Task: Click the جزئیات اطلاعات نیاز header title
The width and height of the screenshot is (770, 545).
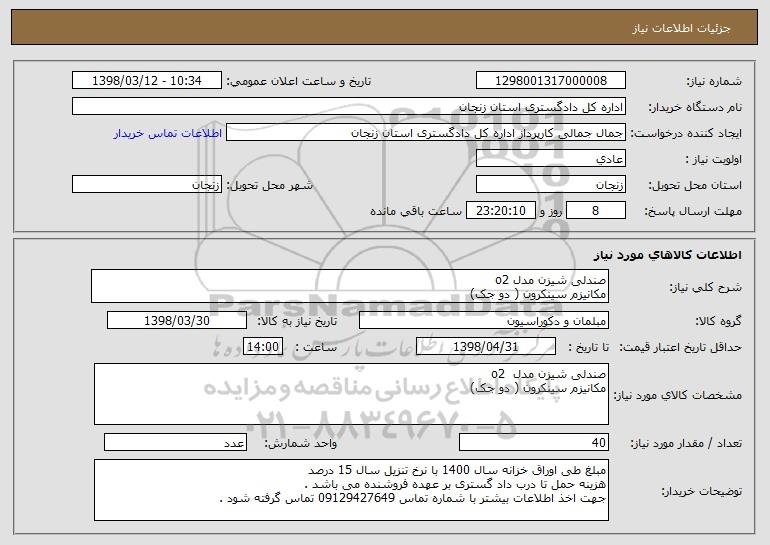Action: pyautogui.click(x=681, y=28)
